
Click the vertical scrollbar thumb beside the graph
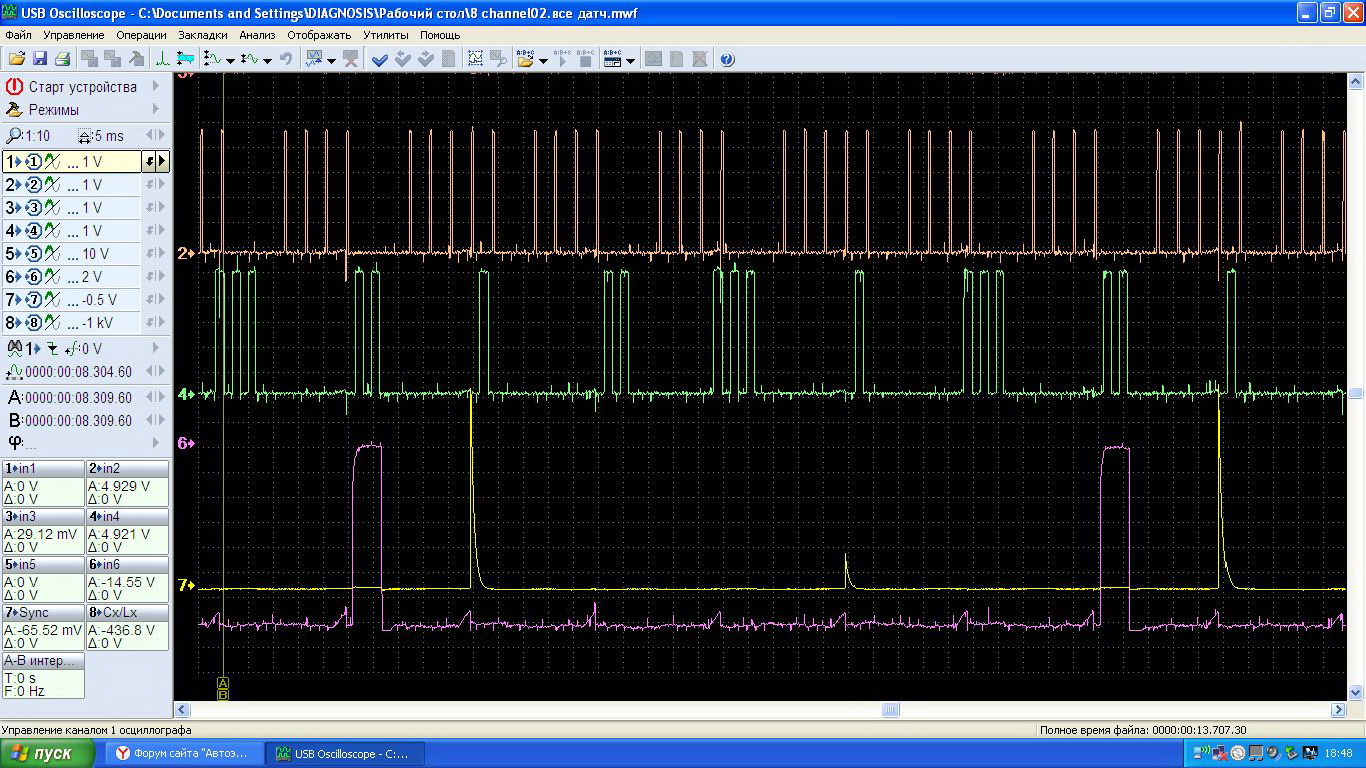tap(1356, 394)
